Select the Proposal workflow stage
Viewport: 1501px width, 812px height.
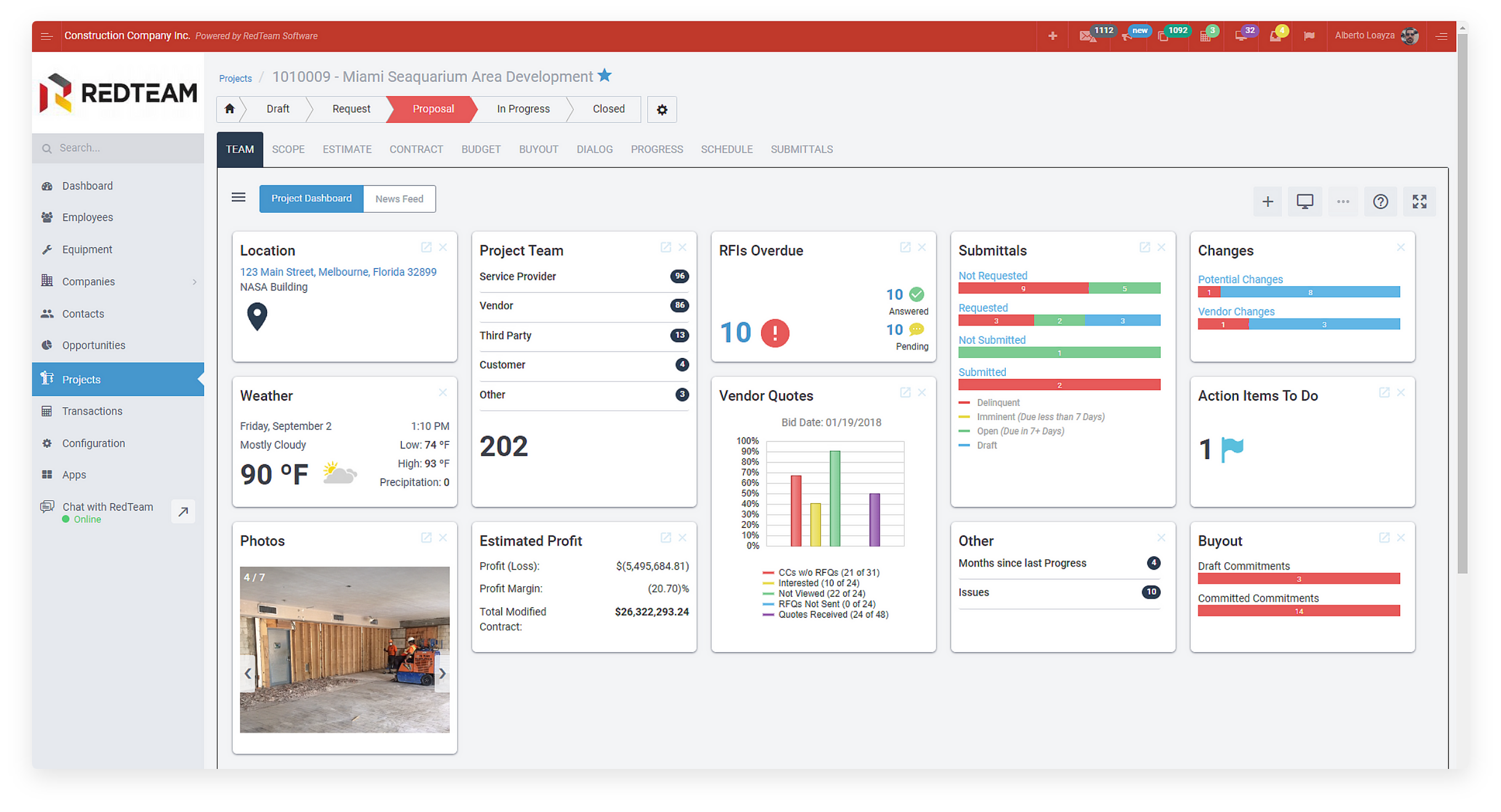pos(432,109)
